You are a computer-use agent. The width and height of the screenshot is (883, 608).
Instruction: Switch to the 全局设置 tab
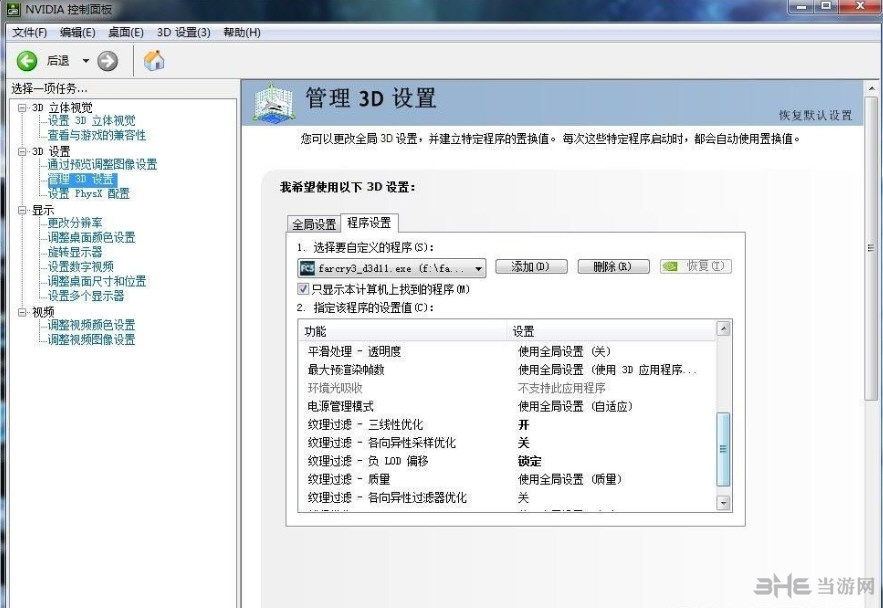pos(314,224)
